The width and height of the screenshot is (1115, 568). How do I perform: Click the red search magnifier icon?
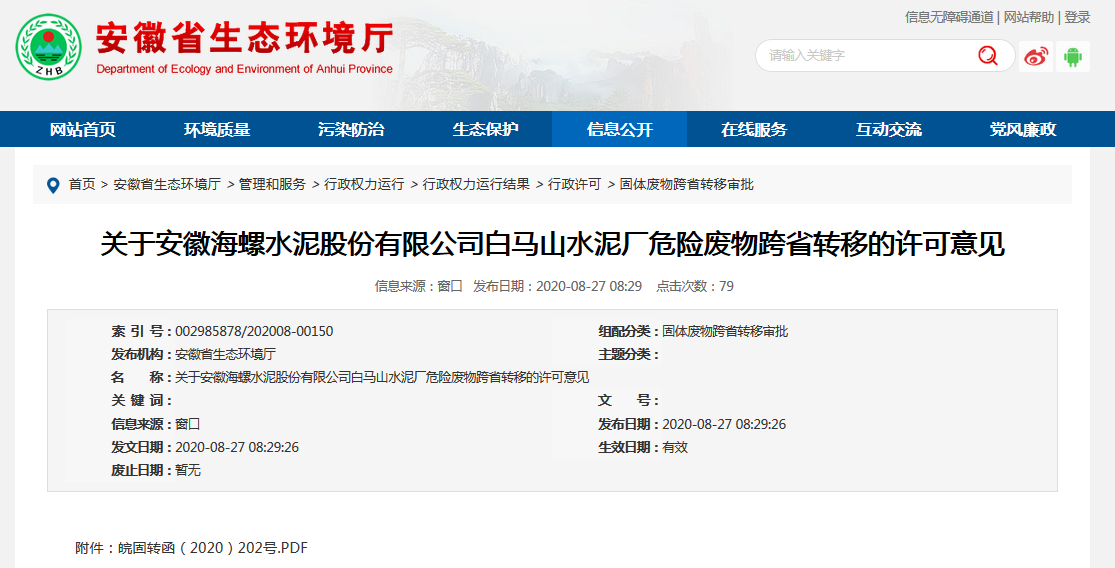988,56
